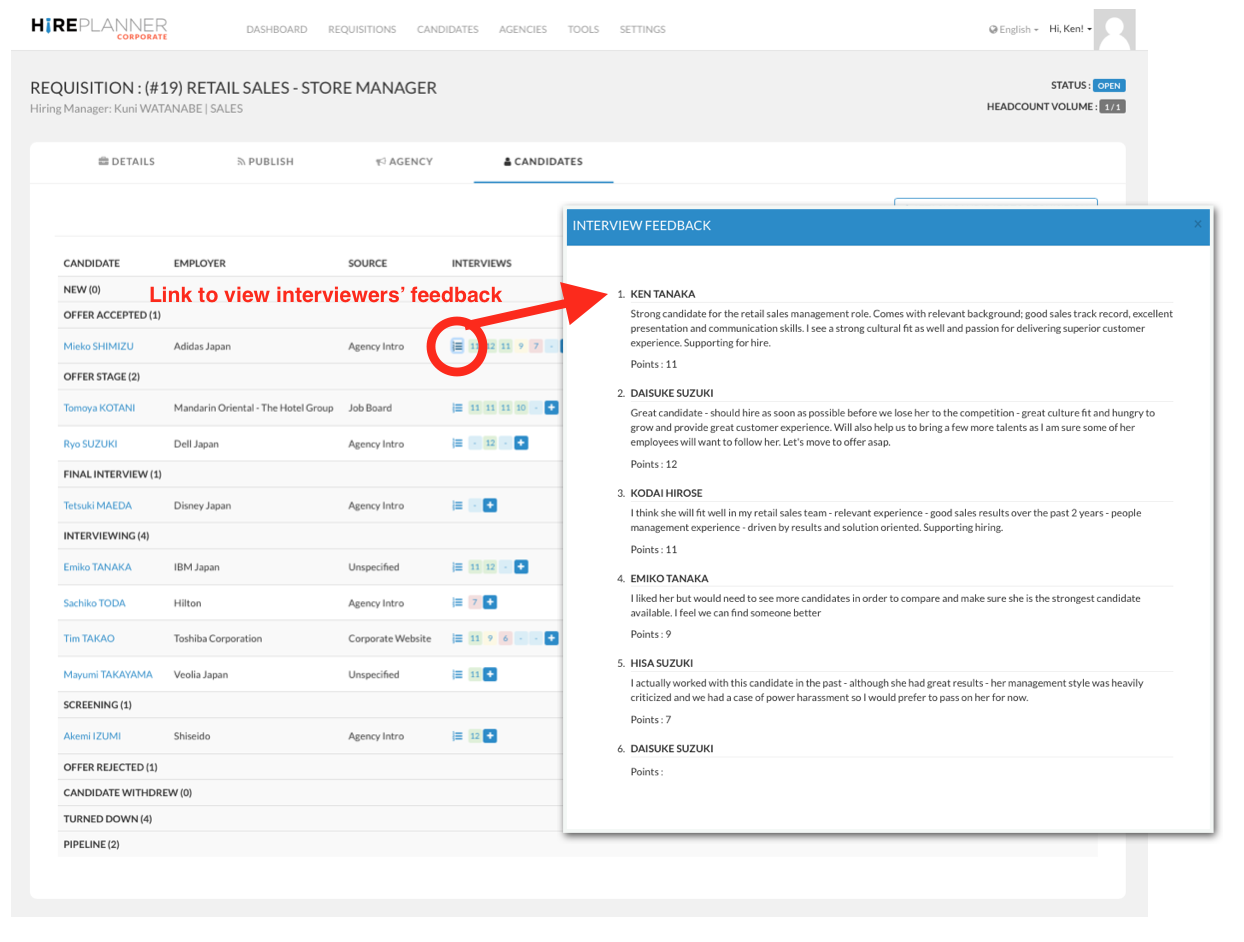The height and width of the screenshot is (942, 1244).
Task: Click plus icon in Tim TAKAO row
Action: tap(551, 638)
